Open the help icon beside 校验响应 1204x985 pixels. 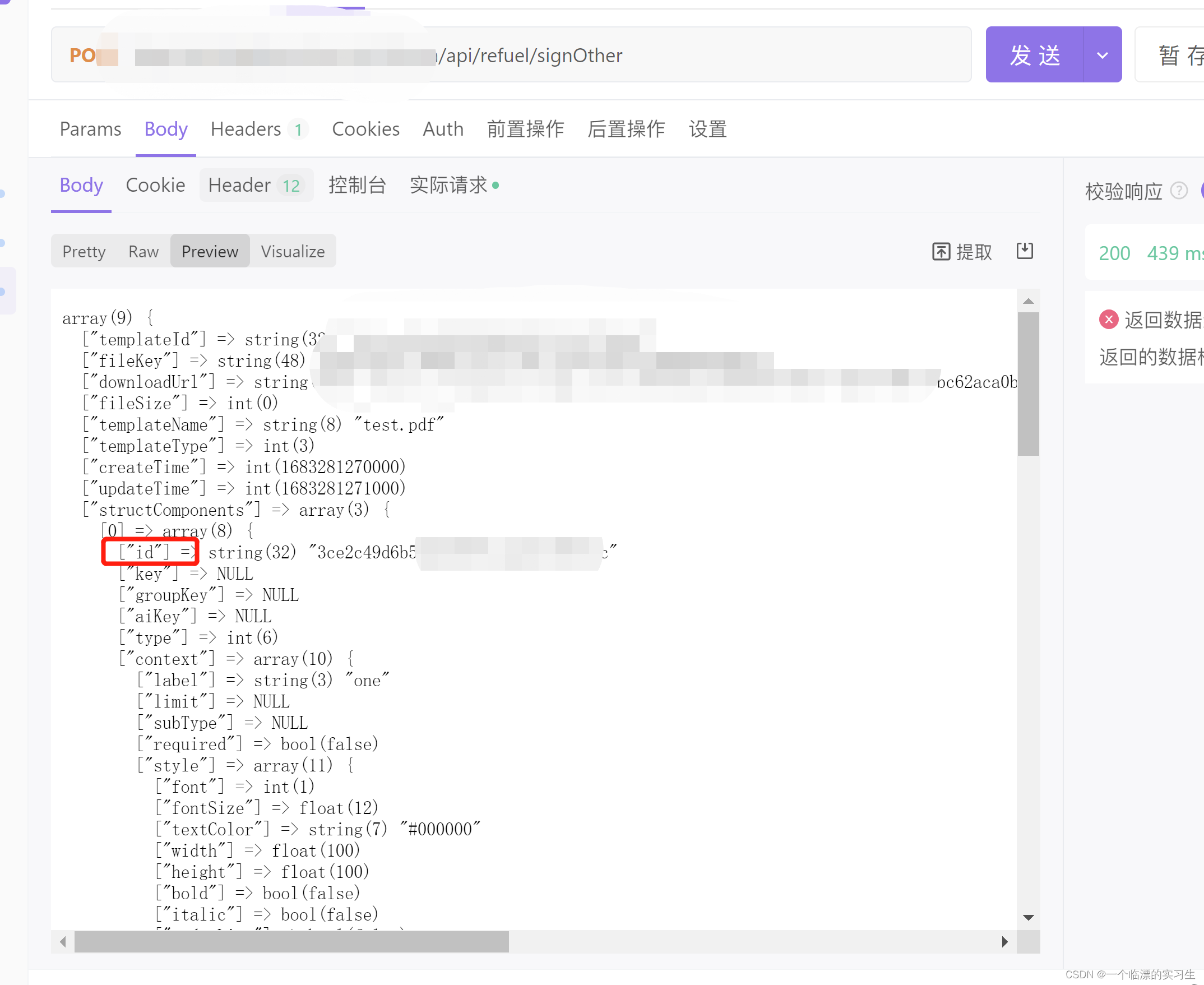pos(1179,191)
